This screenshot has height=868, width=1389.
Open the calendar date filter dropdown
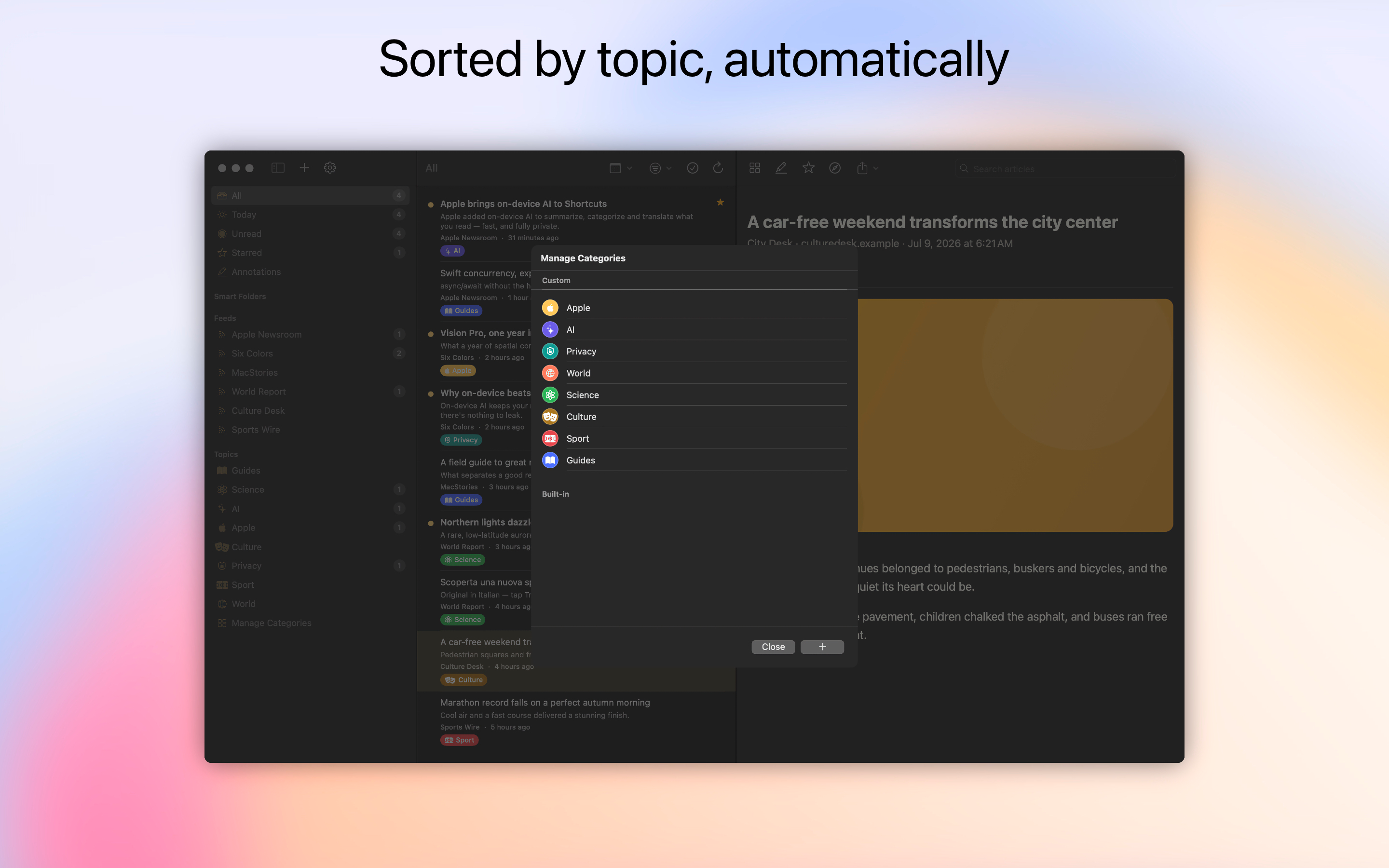tap(620, 168)
